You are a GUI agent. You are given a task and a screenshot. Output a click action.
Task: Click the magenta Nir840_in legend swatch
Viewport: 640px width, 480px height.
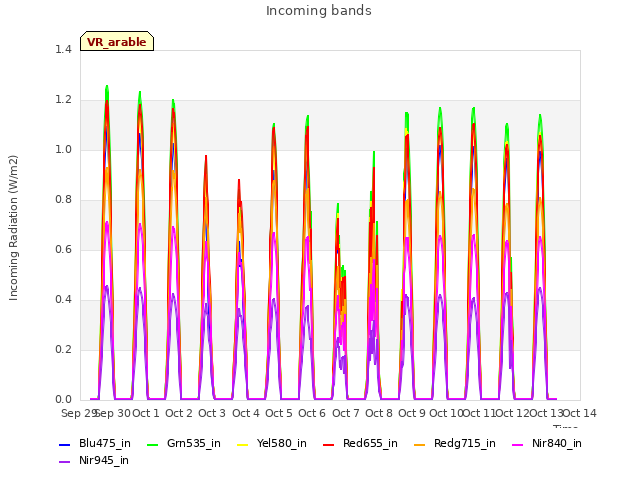click(x=518, y=444)
